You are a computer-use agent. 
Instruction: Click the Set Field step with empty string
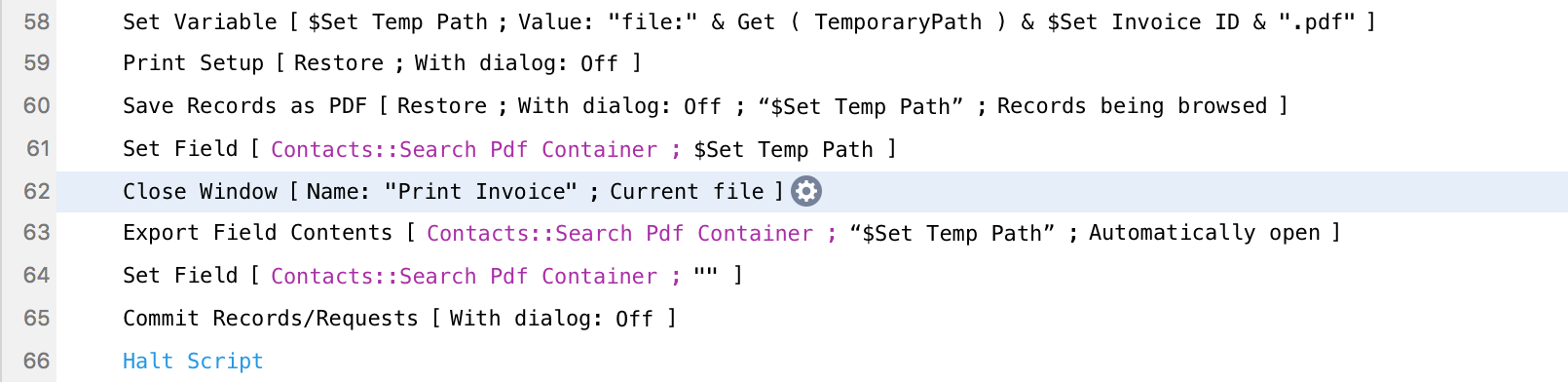click(x=432, y=276)
